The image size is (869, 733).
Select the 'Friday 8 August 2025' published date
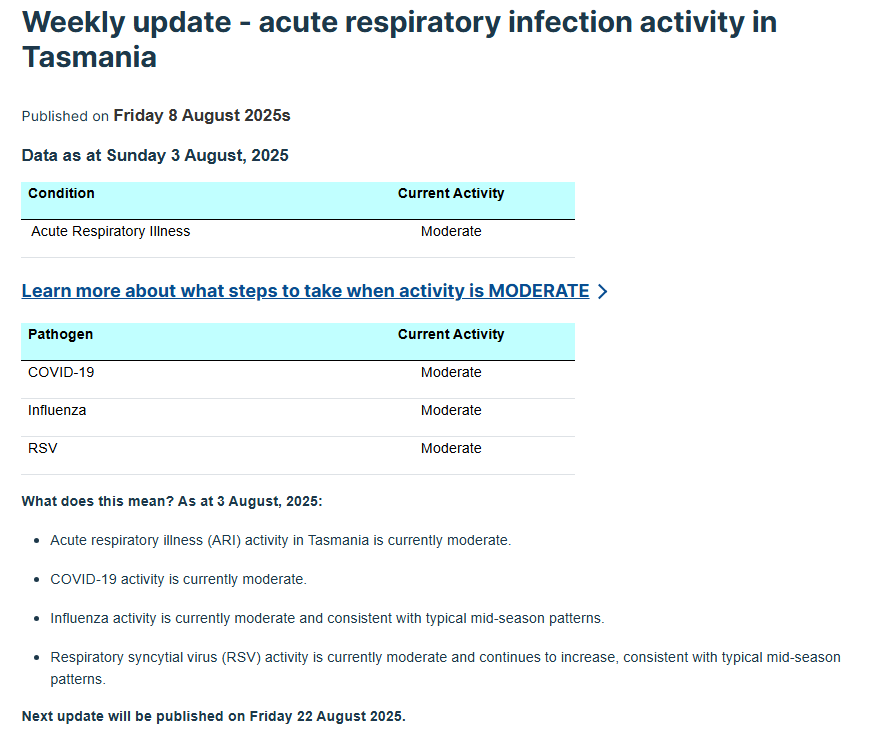pos(201,116)
